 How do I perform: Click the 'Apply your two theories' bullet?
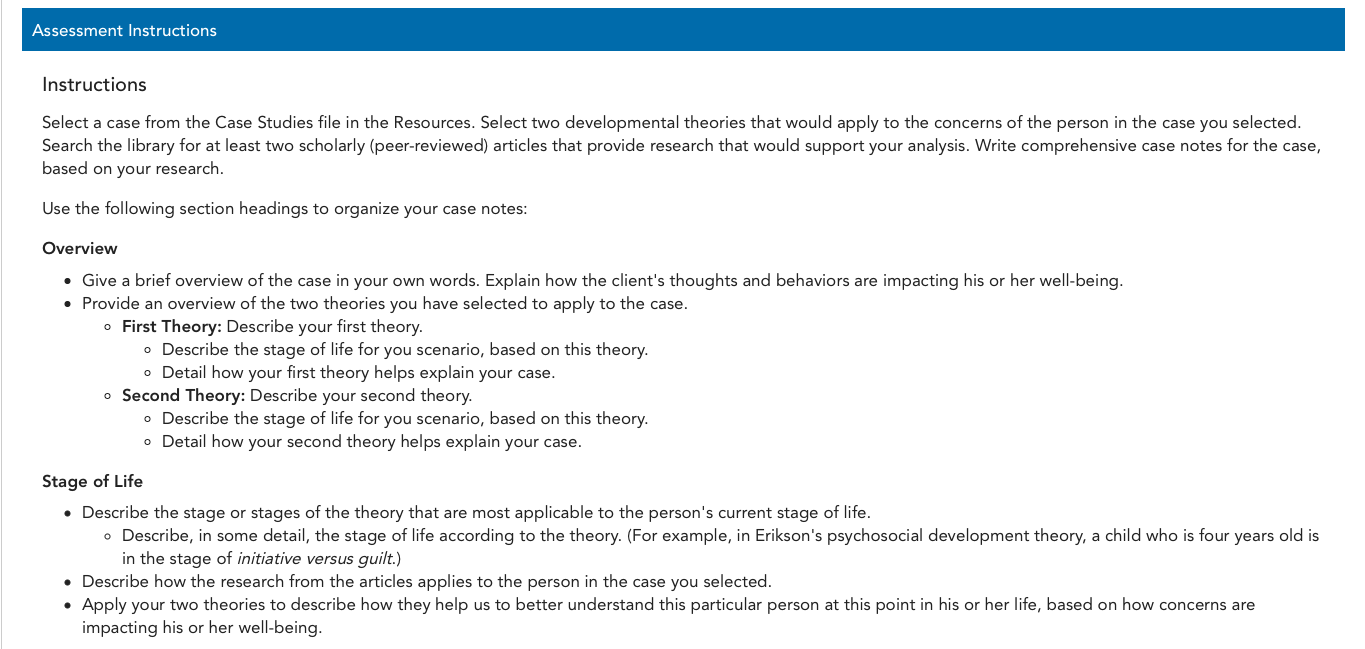668,616
